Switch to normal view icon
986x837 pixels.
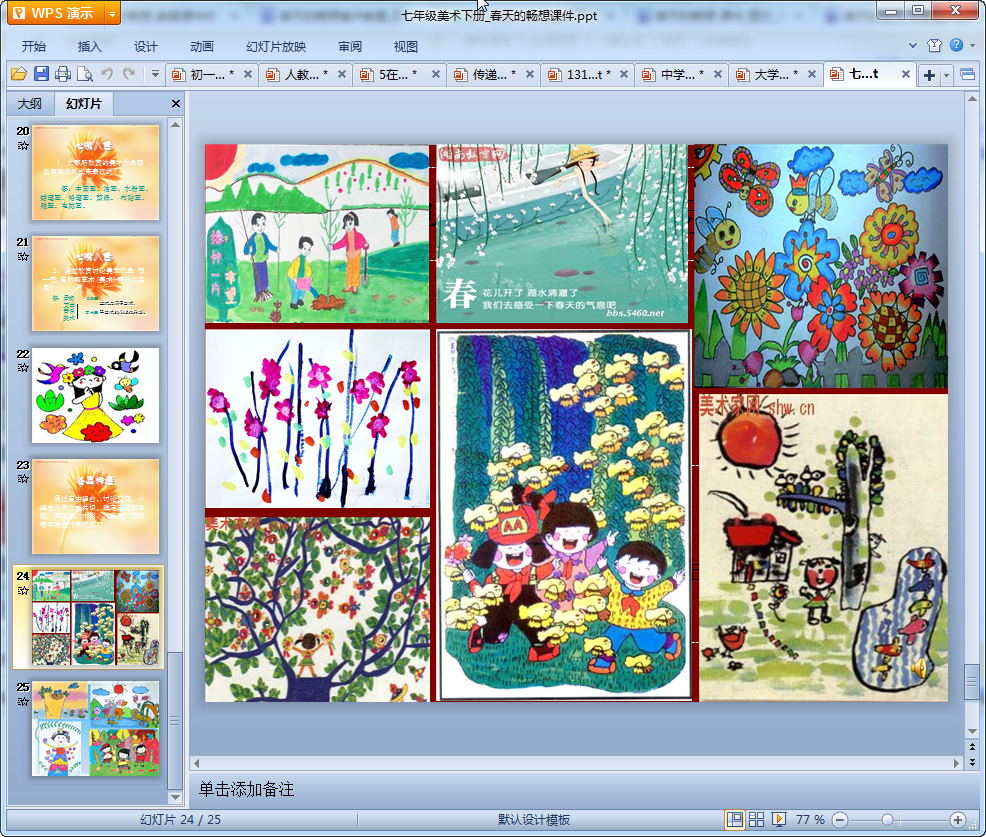(x=734, y=819)
